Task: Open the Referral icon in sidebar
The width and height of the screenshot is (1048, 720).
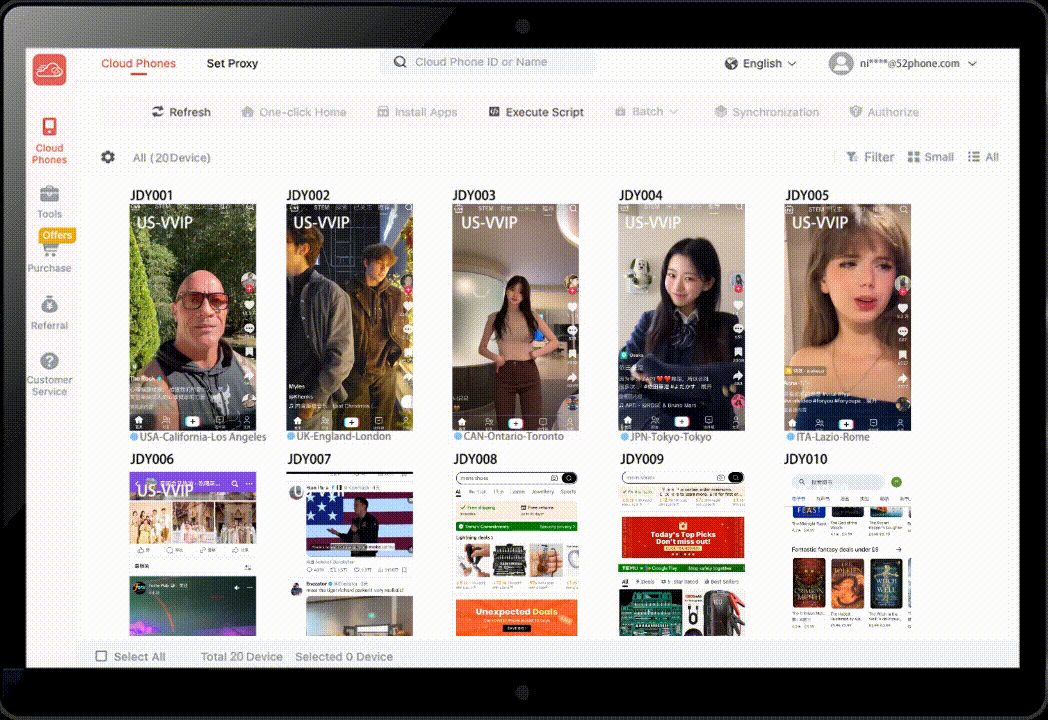Action: 49,305
